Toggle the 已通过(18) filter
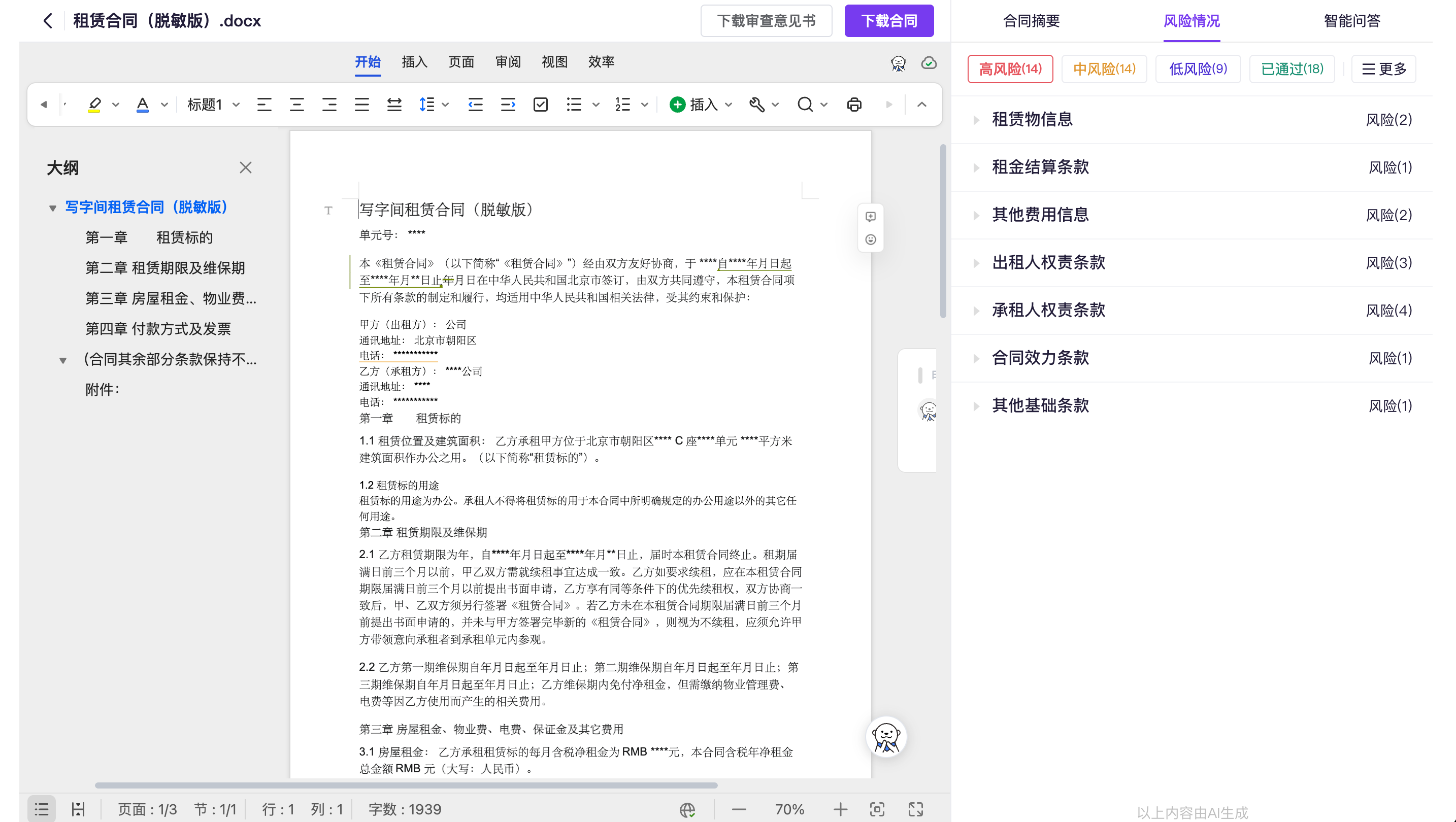This screenshot has width=1456, height=822. click(x=1292, y=69)
